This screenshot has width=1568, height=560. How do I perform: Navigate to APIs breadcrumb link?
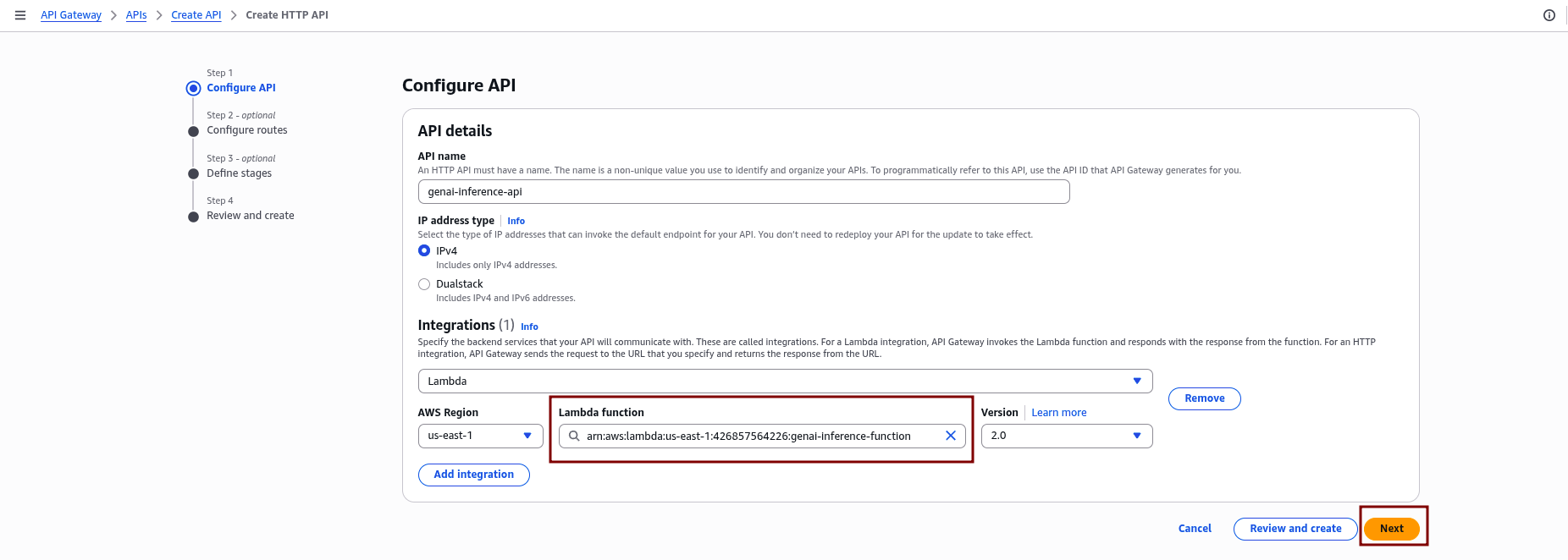136,15
